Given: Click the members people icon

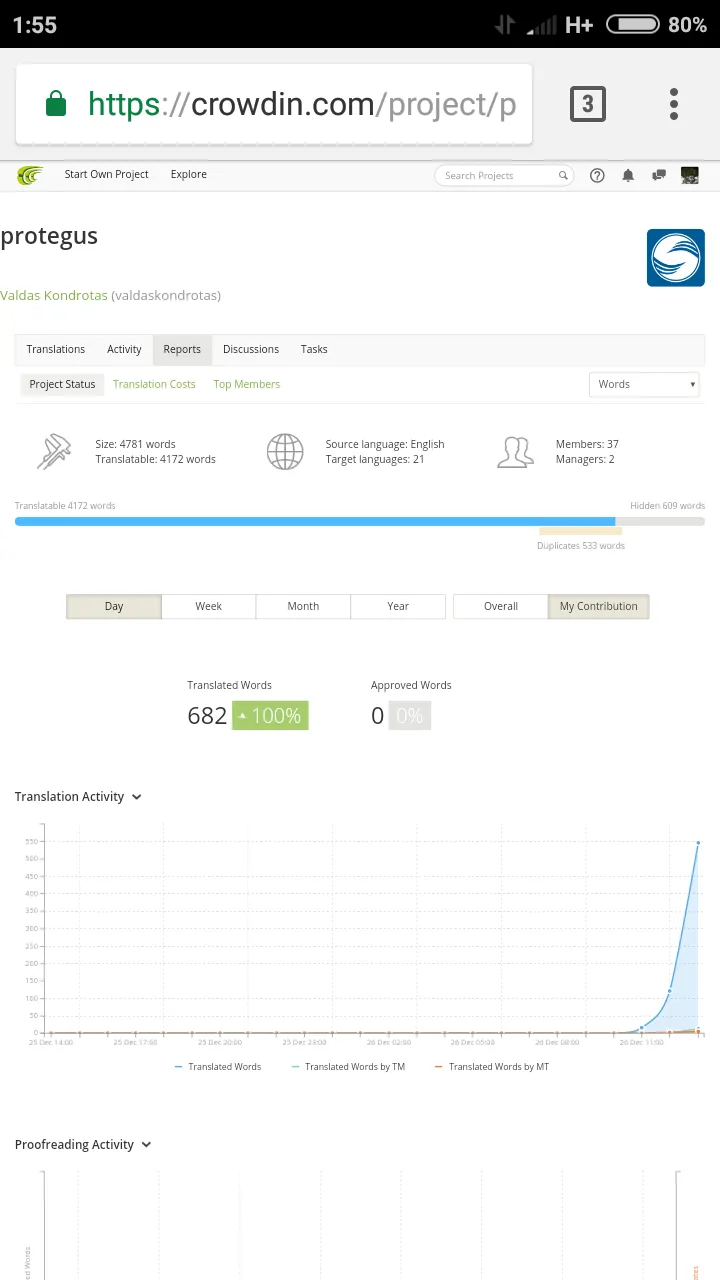Looking at the screenshot, I should tap(515, 452).
